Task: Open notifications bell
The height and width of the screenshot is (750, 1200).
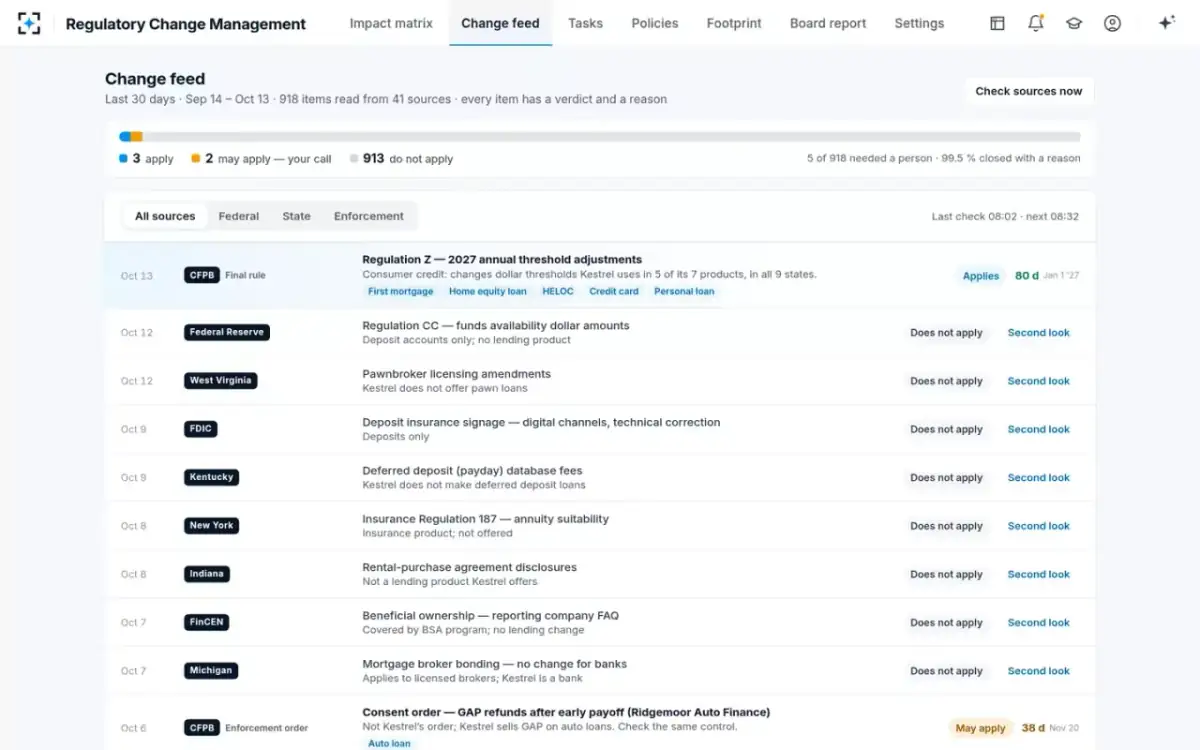Action: tap(1036, 23)
